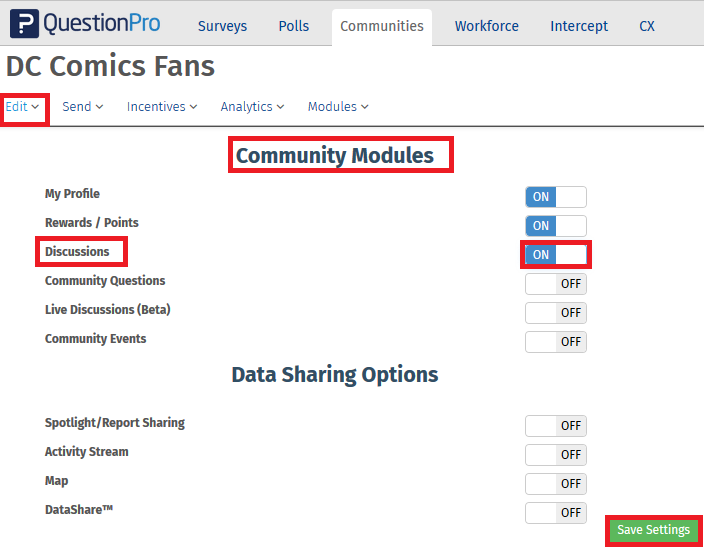Expand the Incentives dropdown

click(x=161, y=107)
